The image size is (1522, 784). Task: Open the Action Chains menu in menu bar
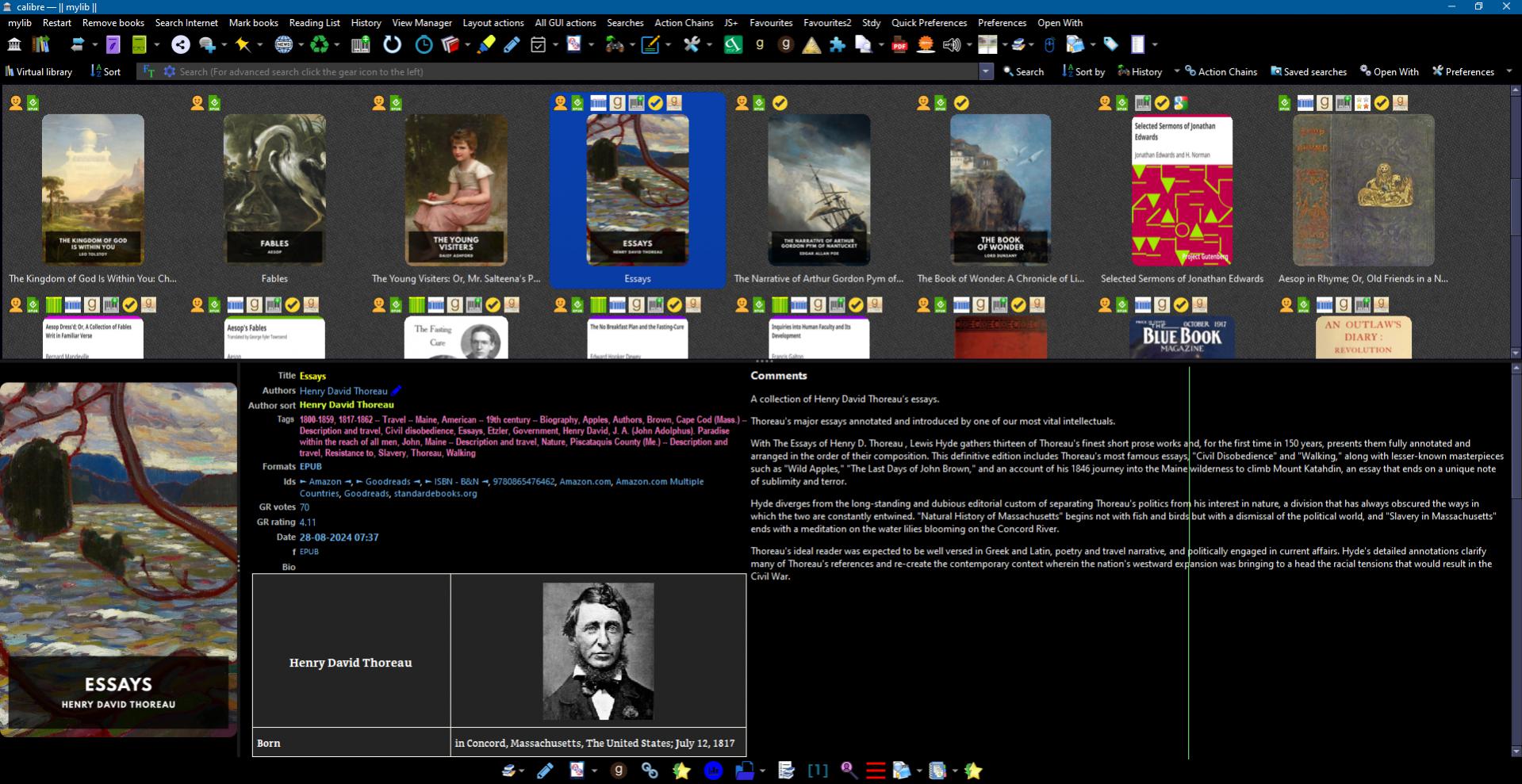tap(684, 23)
